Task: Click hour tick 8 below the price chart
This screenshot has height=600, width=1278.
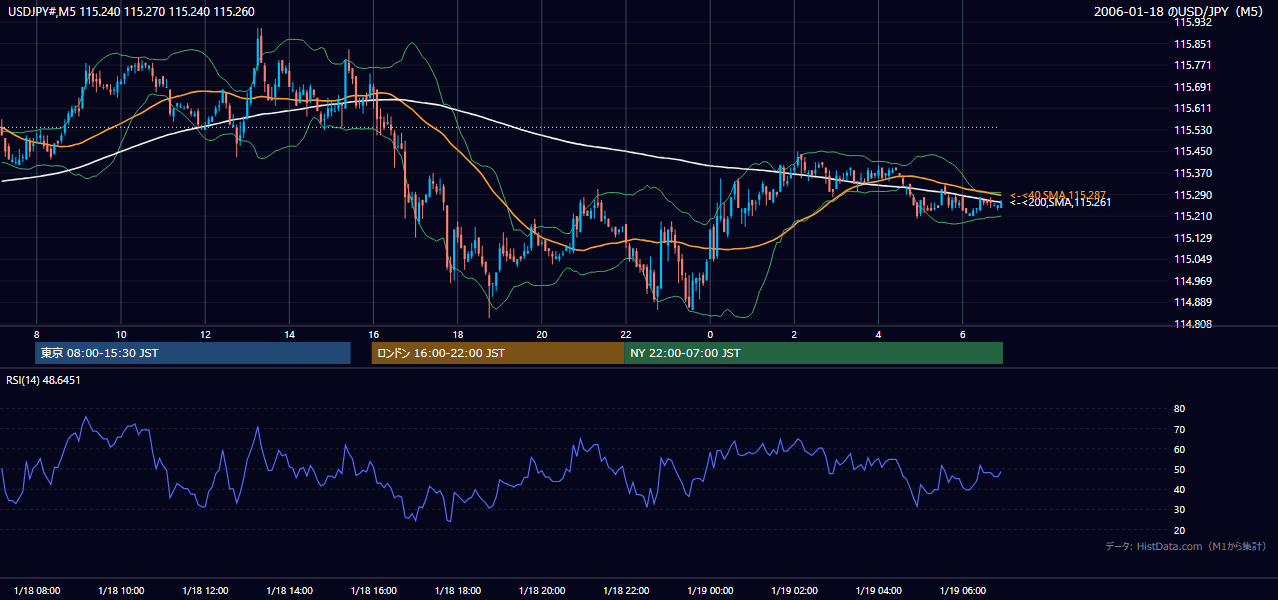Action: tap(36, 334)
